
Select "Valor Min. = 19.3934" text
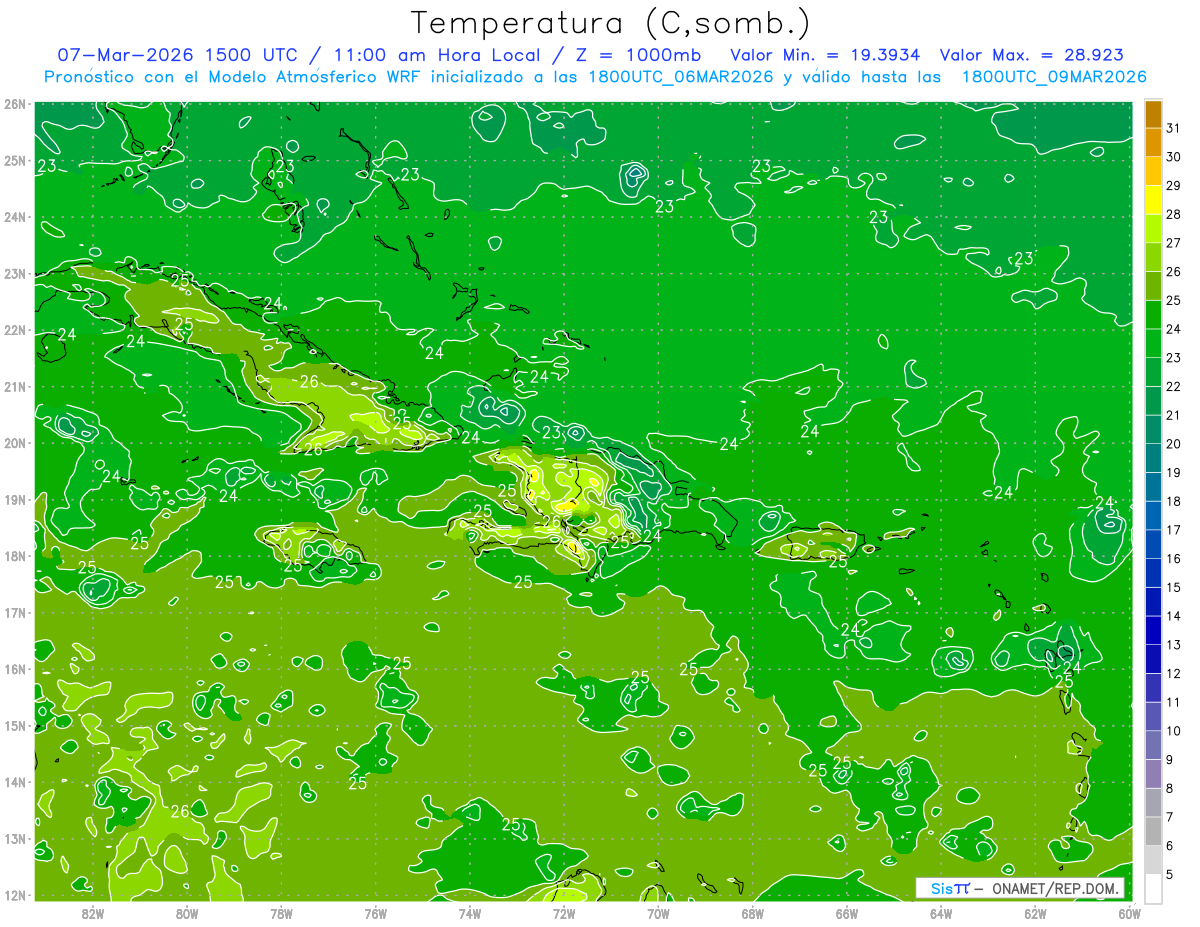(x=825, y=55)
